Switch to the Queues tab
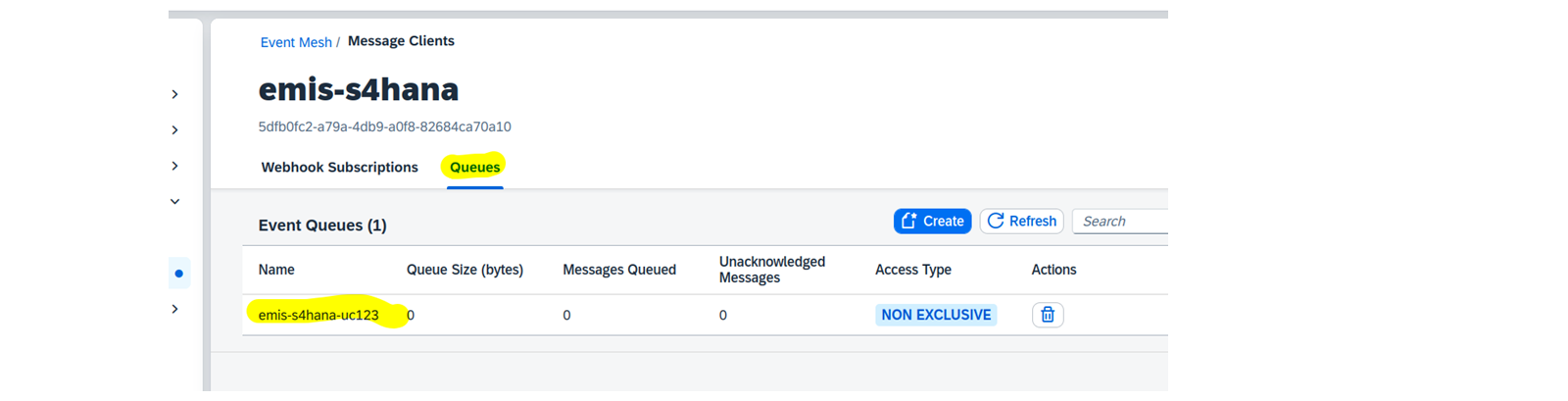 pos(475,167)
